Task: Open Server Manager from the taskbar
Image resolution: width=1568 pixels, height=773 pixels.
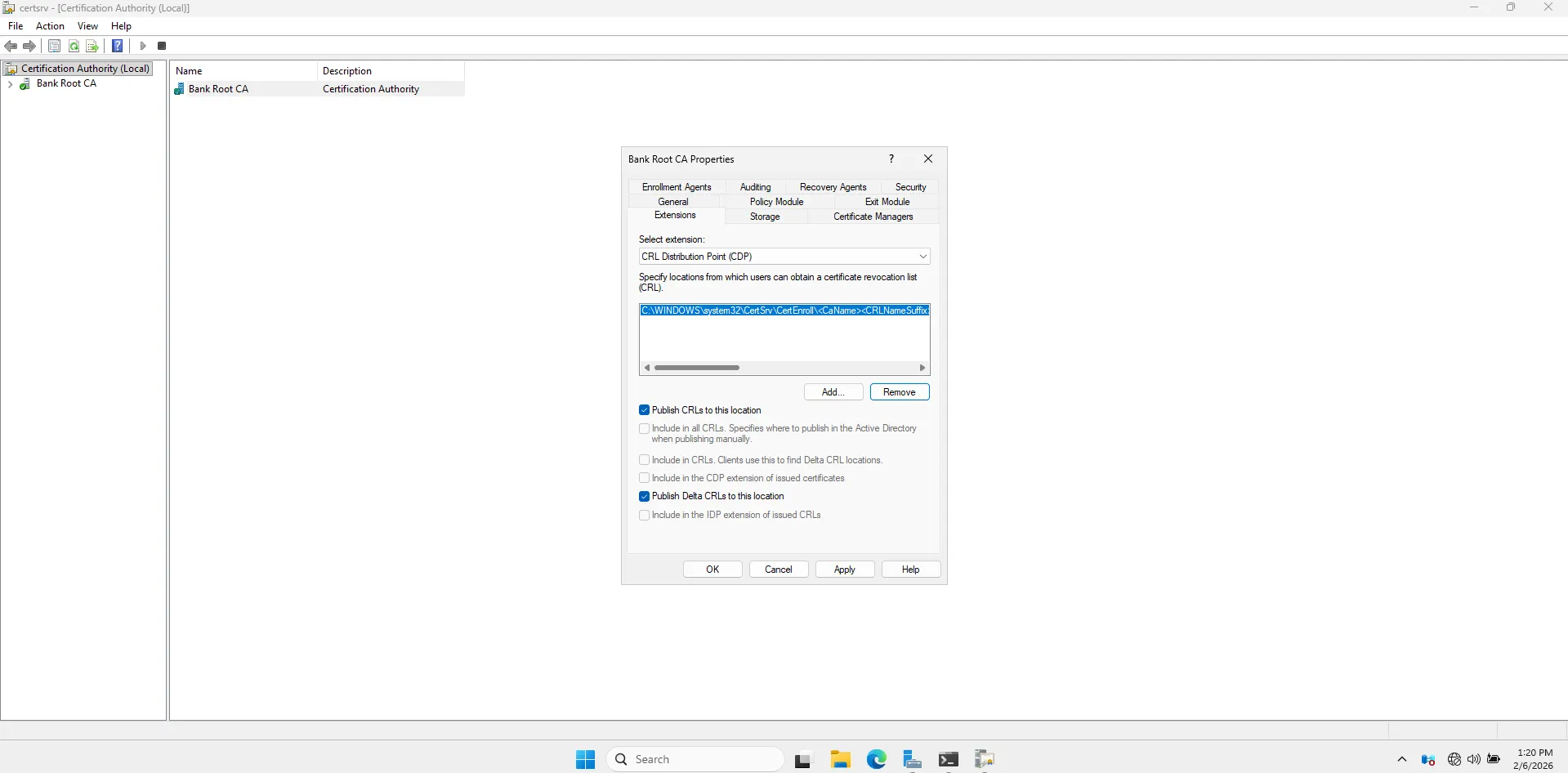Action: click(913, 759)
